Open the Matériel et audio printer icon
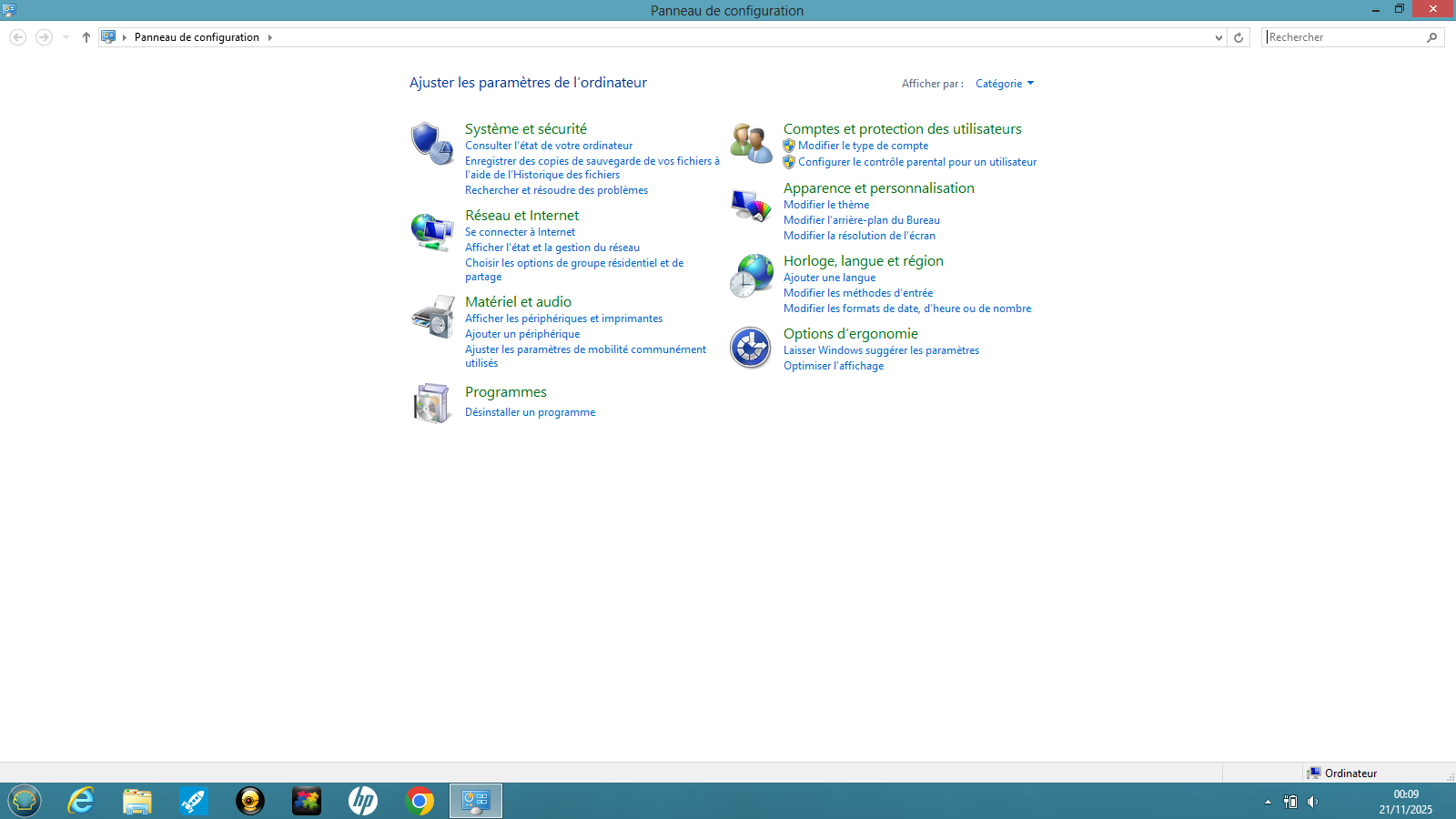 [x=431, y=317]
